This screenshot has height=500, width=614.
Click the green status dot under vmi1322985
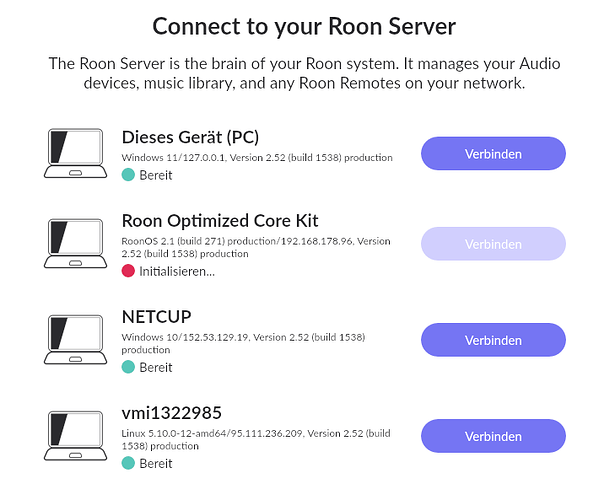pyautogui.click(x=128, y=463)
